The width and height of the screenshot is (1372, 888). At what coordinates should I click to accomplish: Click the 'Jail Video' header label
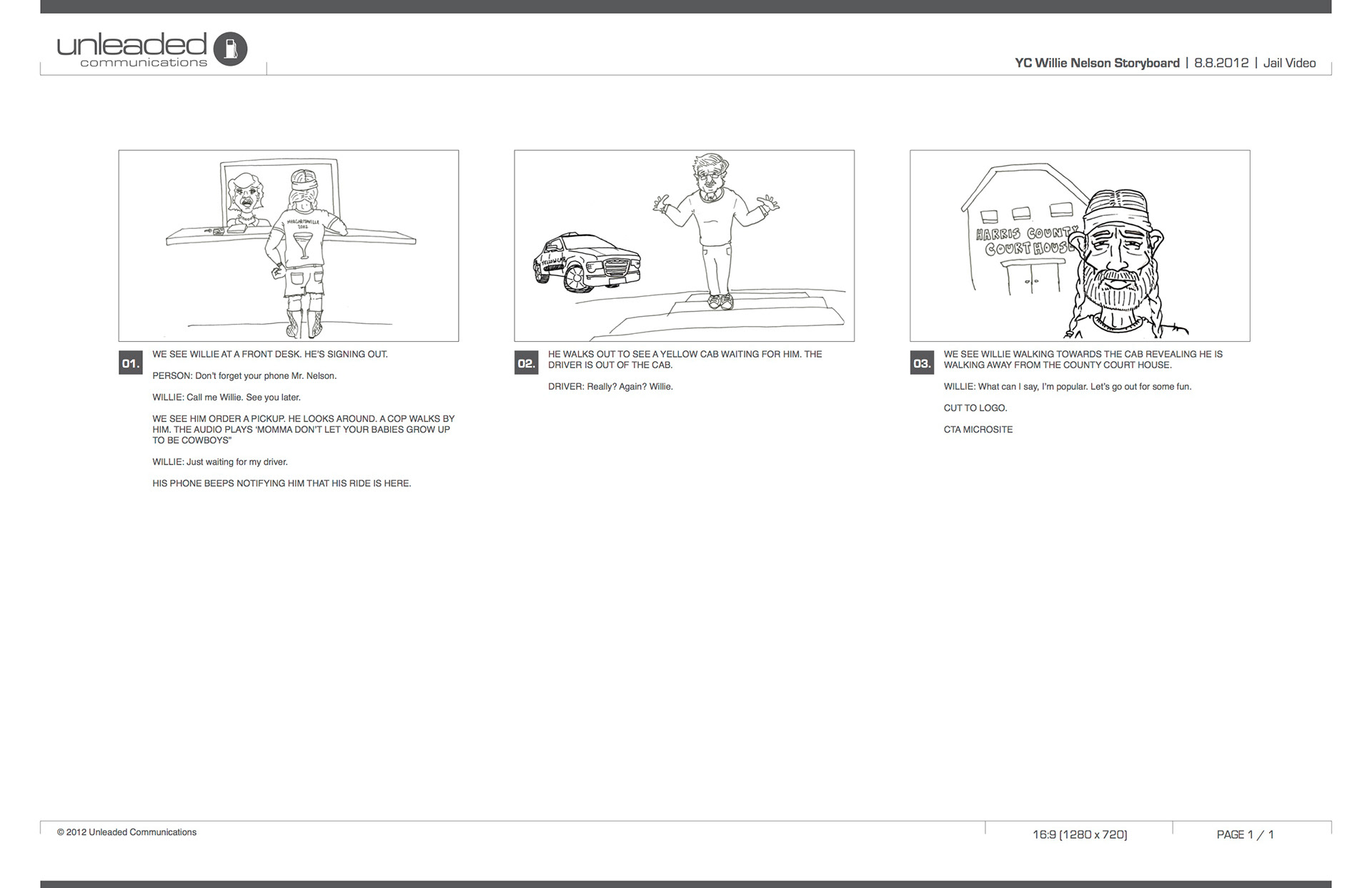point(1289,63)
